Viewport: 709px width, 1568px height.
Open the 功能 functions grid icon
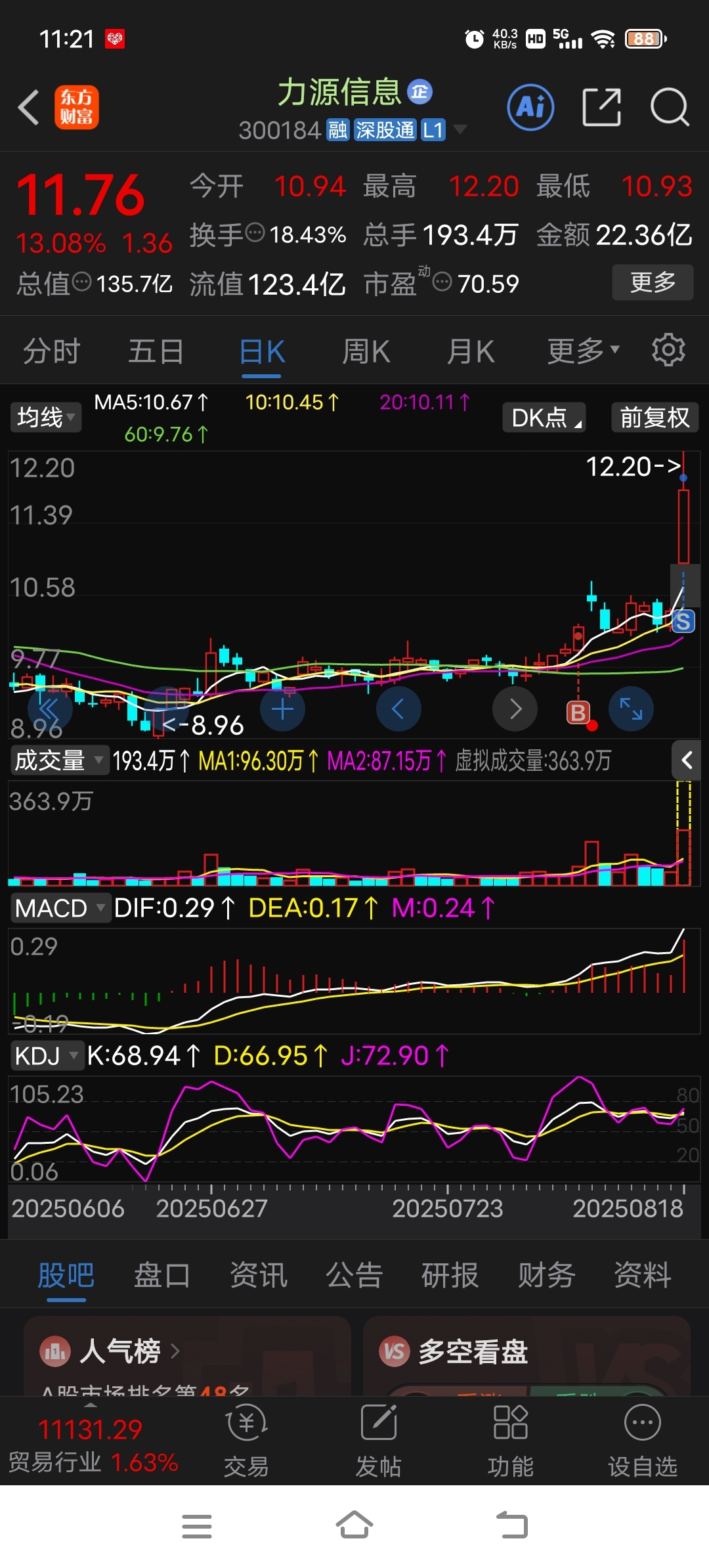(x=511, y=1441)
